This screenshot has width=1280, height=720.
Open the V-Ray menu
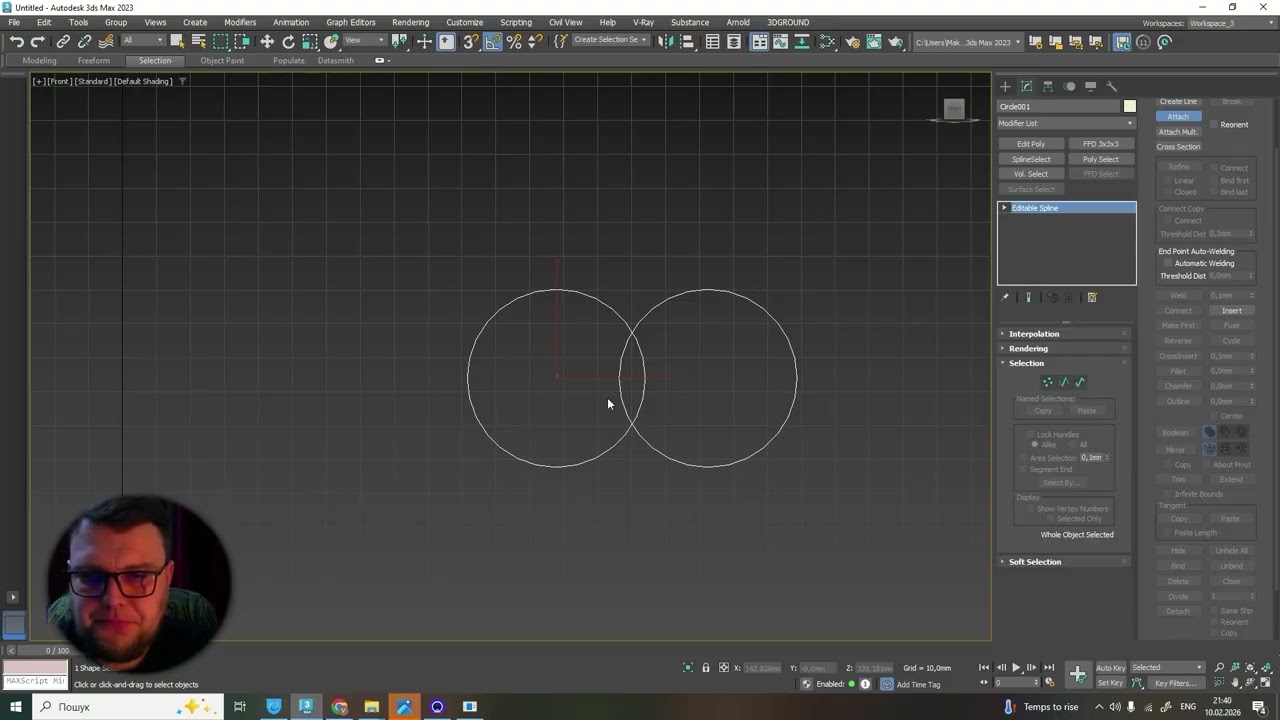643,22
